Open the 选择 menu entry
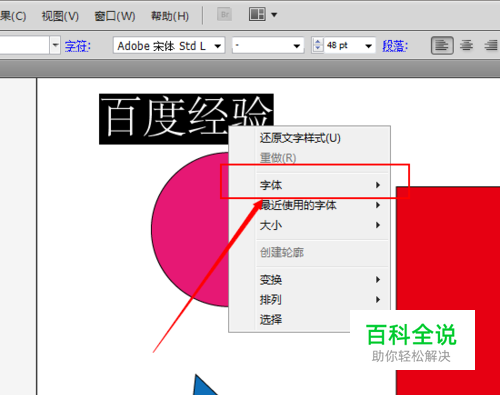500x395 pixels. point(290,320)
